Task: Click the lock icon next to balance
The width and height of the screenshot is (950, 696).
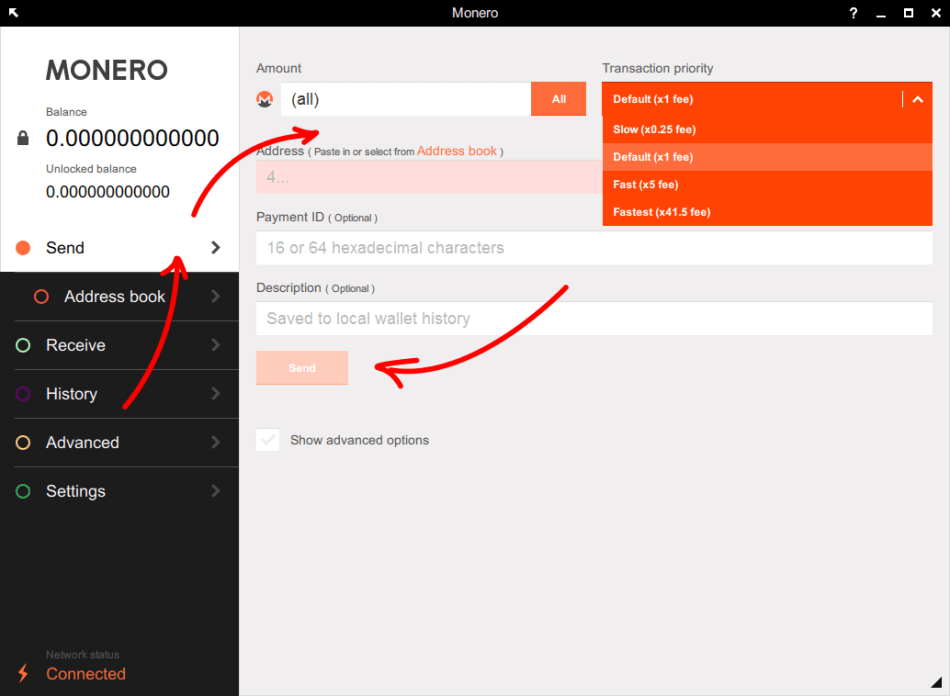Action: pos(23,138)
